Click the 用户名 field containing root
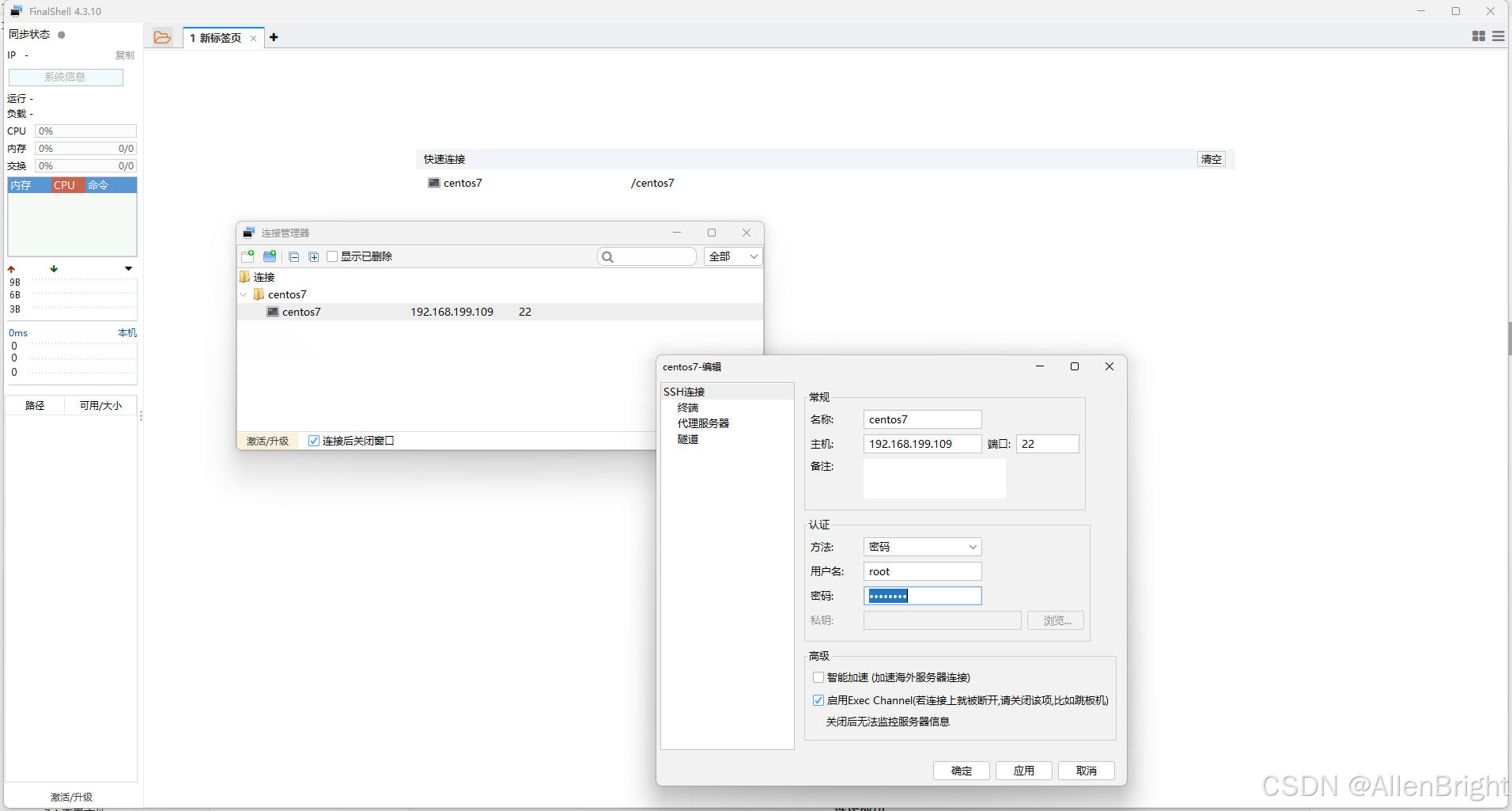Viewport: 1512px width, 811px height. coord(922,571)
